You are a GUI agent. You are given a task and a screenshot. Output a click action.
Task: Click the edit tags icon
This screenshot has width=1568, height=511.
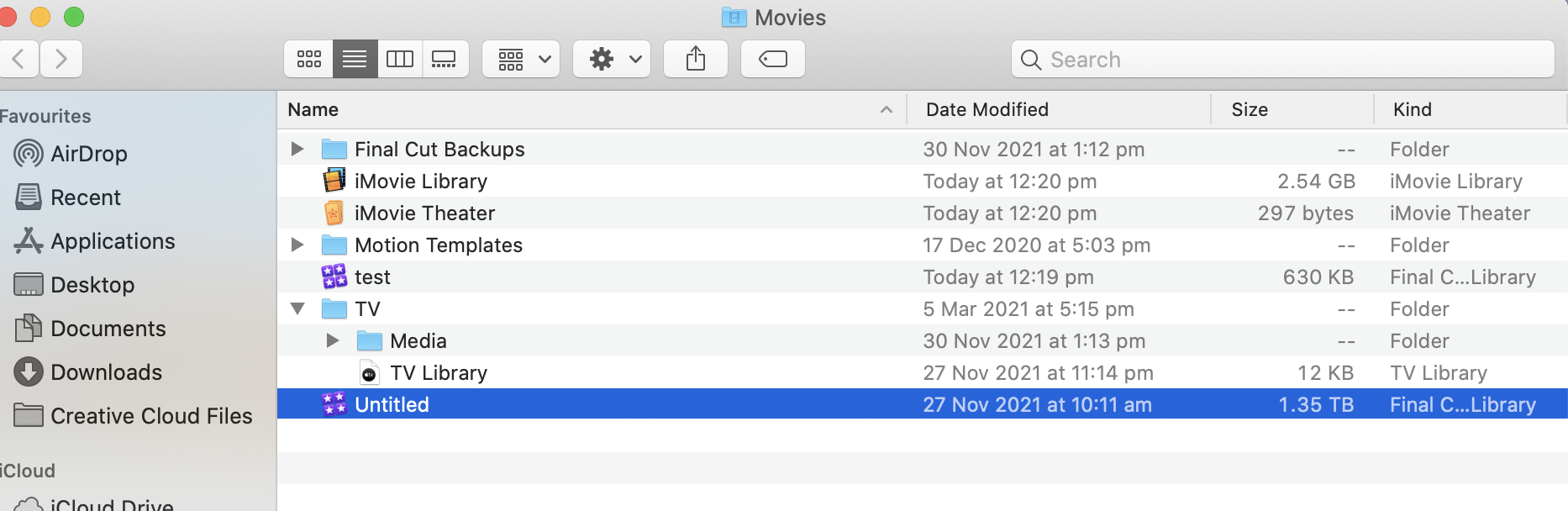(x=773, y=59)
